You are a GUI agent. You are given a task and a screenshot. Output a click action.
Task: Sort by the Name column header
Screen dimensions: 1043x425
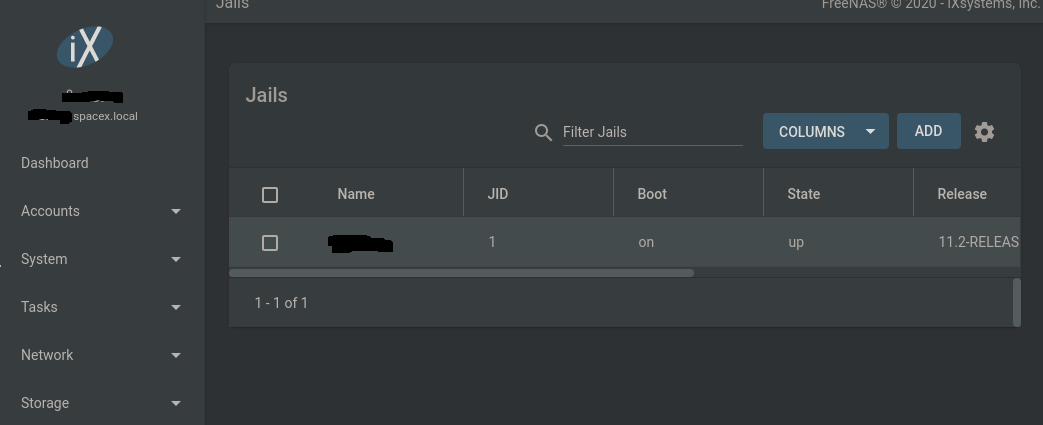coord(356,194)
